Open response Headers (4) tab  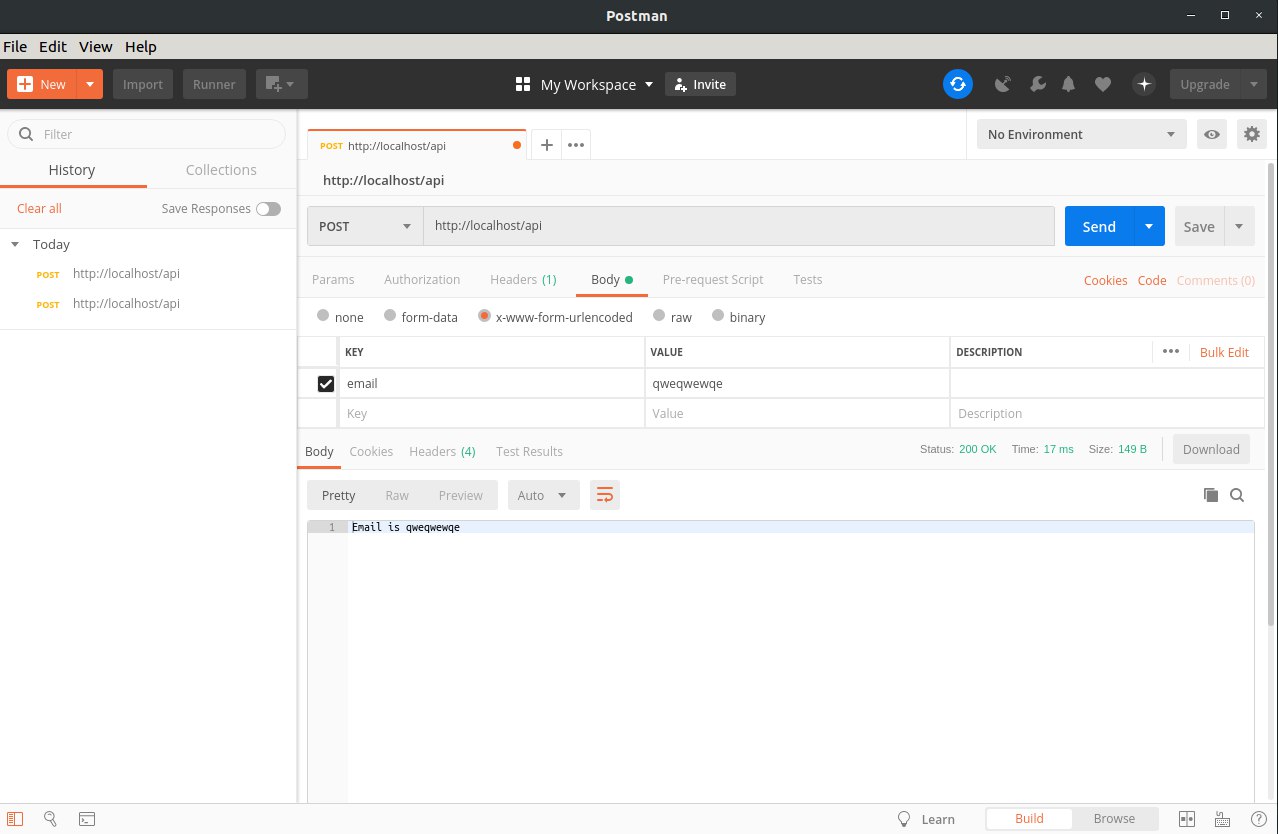(442, 451)
